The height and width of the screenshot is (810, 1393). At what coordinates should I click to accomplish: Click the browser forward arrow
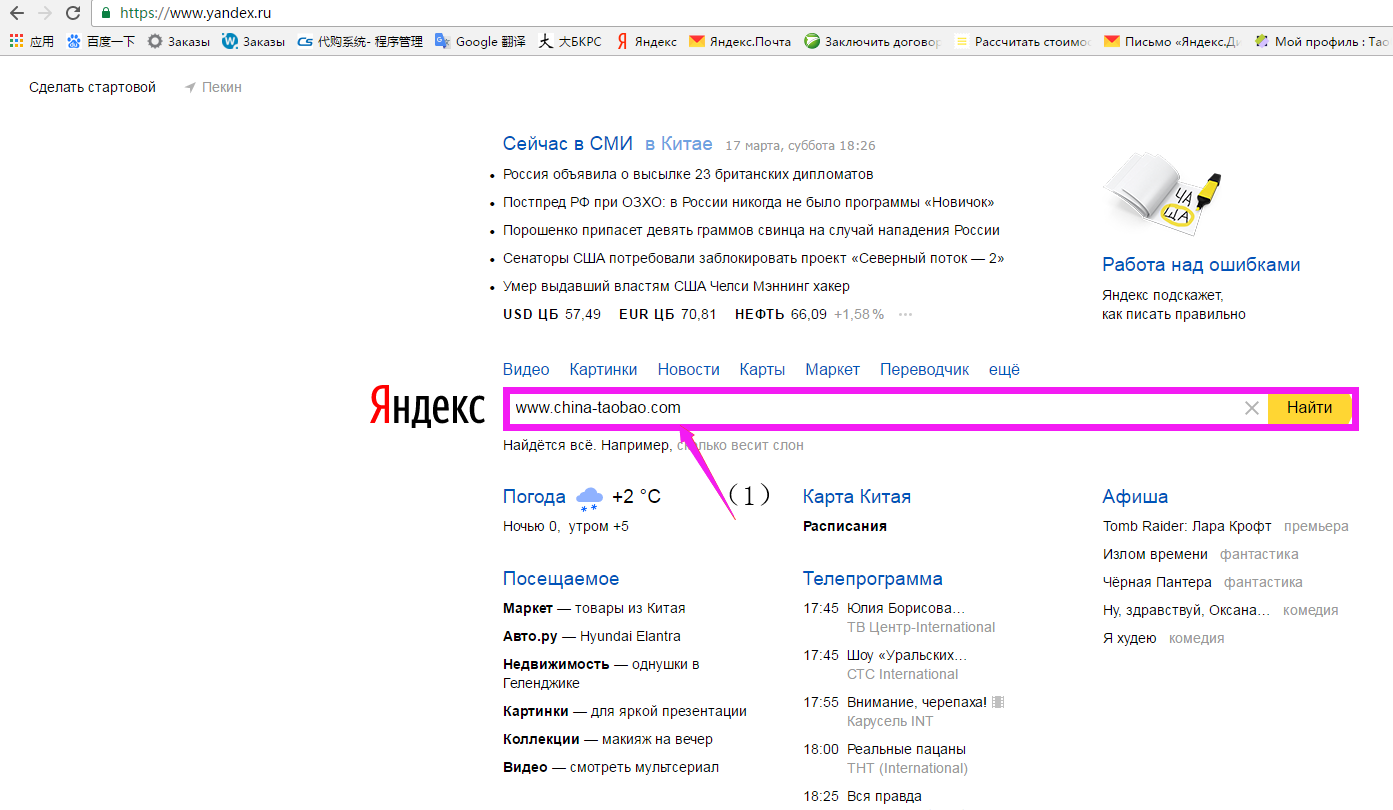(44, 13)
